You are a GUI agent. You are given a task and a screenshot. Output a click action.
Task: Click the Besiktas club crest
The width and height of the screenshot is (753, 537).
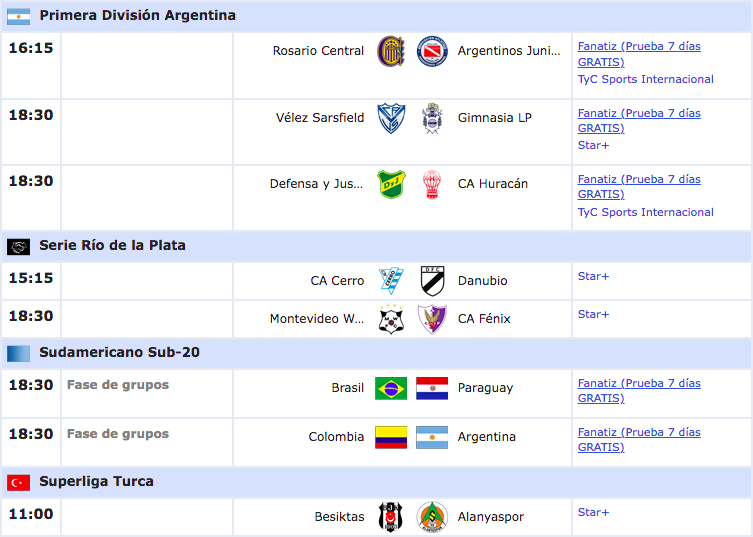pos(391,517)
